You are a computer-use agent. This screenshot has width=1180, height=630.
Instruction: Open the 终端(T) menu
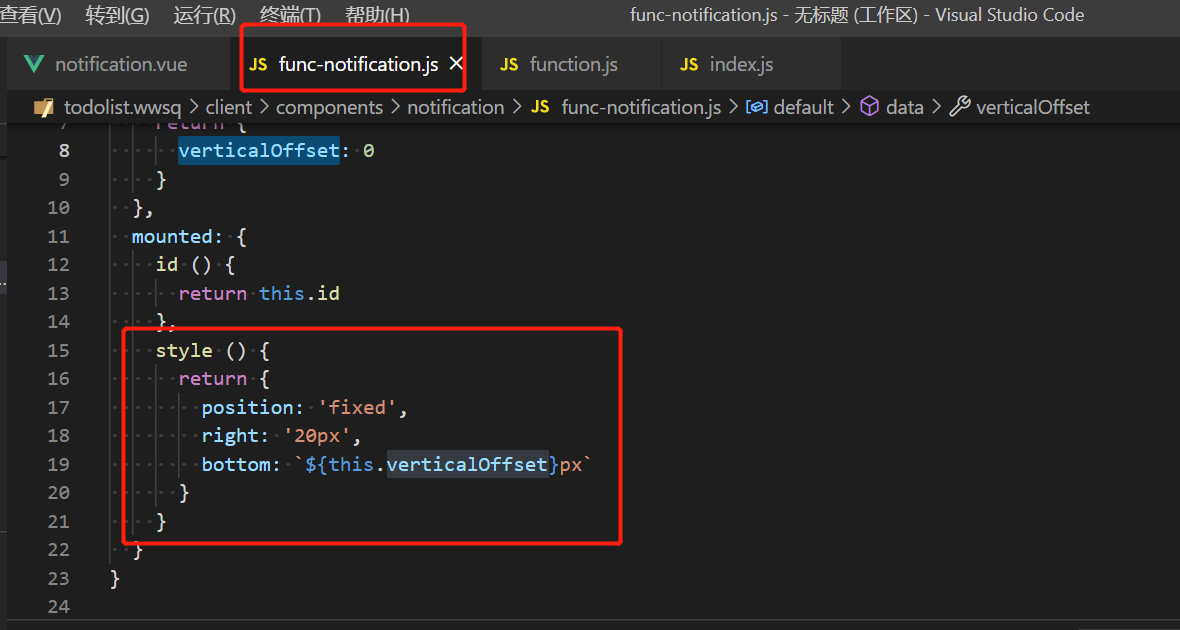[290, 15]
